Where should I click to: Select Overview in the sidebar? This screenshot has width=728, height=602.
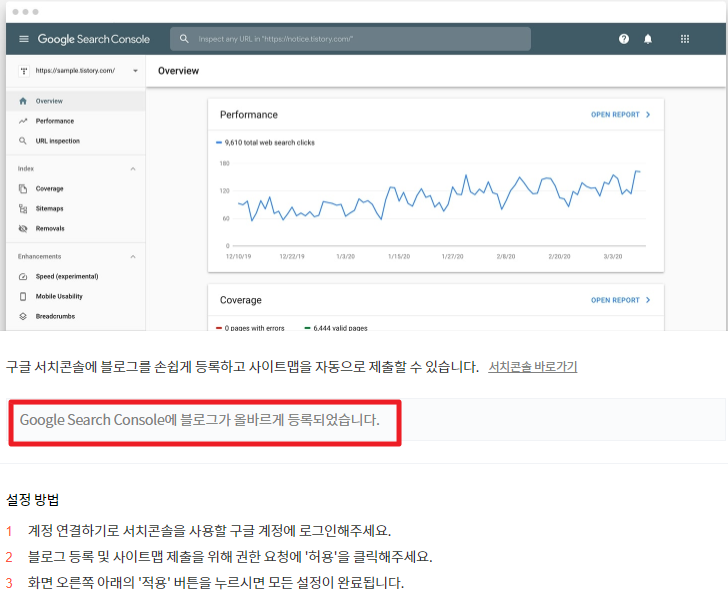point(76,101)
